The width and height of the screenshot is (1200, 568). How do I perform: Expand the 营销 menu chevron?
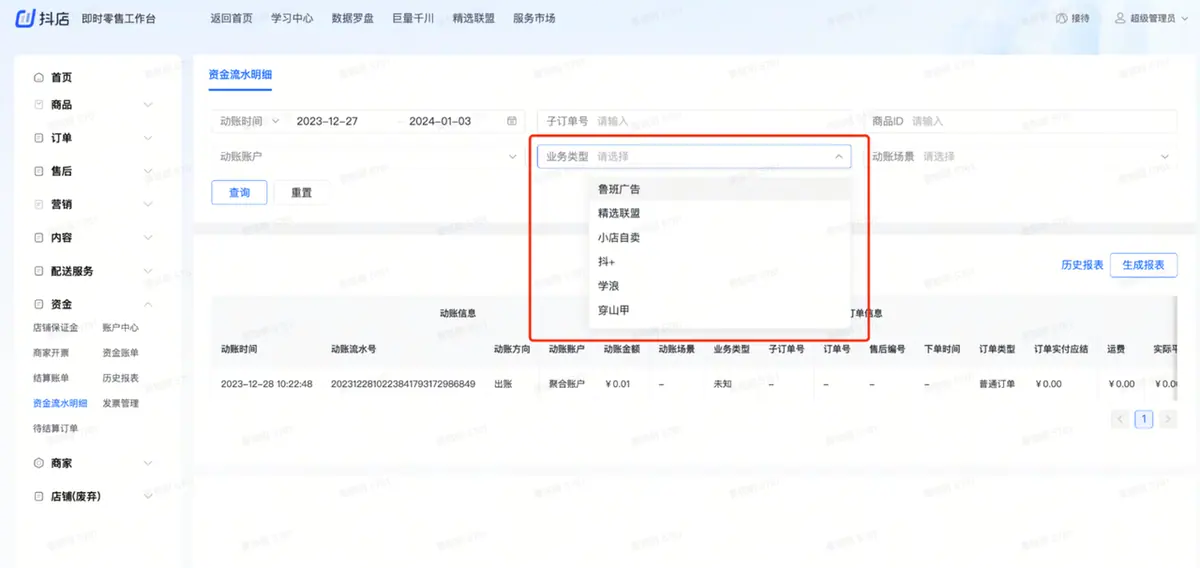click(148, 204)
